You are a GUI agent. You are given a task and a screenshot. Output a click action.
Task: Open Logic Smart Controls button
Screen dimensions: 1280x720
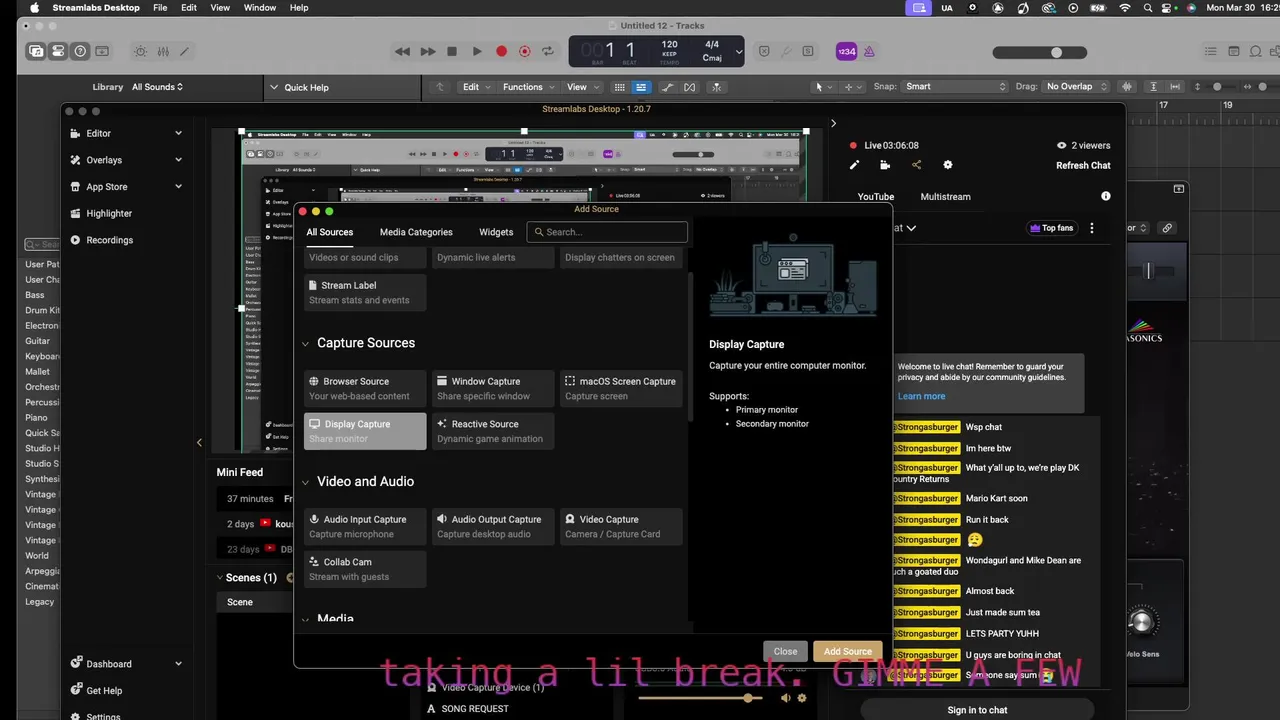pyautogui.click(x=140, y=51)
